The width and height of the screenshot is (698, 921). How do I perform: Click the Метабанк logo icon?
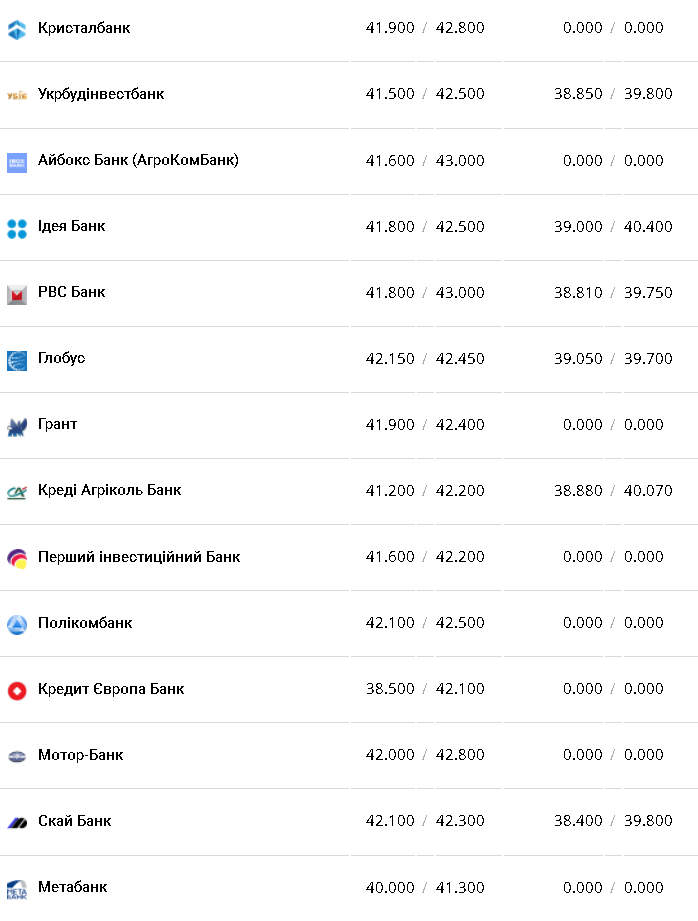(x=16, y=888)
